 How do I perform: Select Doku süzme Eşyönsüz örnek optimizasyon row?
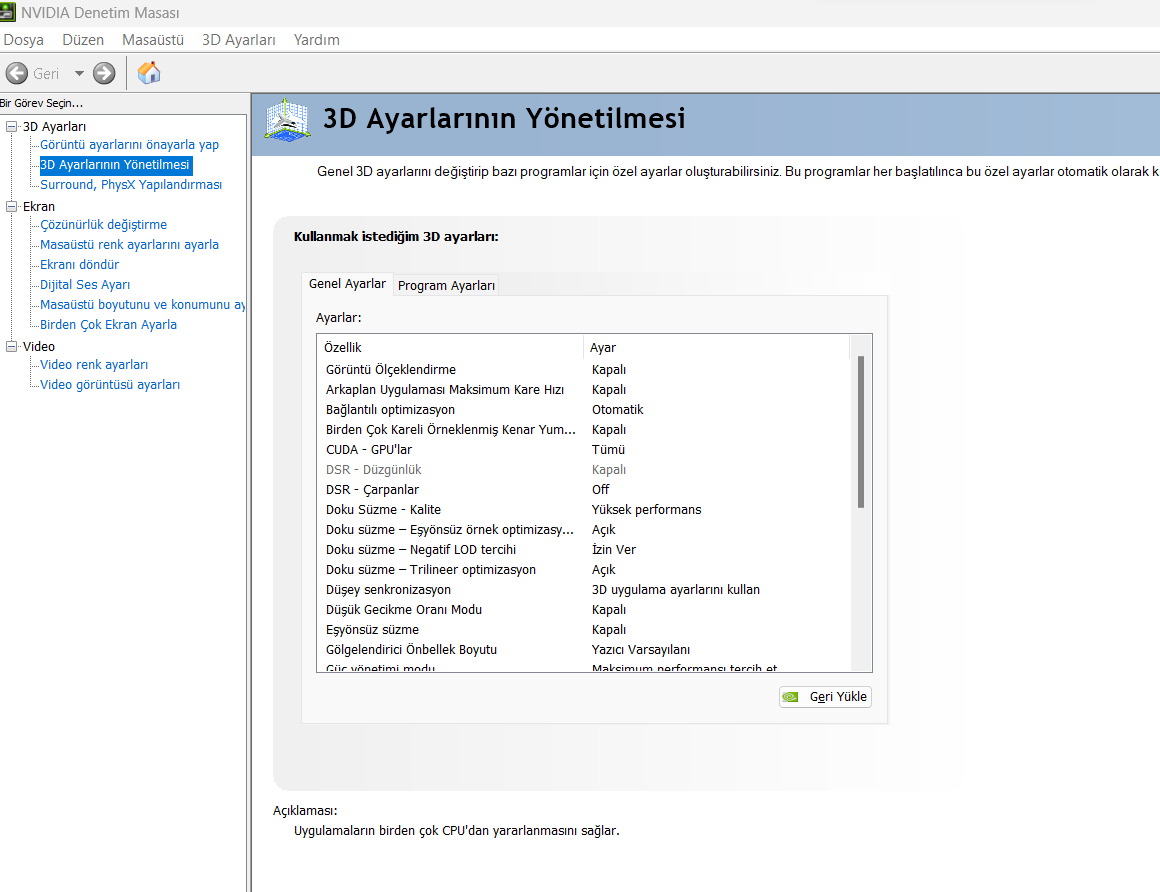(x=584, y=530)
